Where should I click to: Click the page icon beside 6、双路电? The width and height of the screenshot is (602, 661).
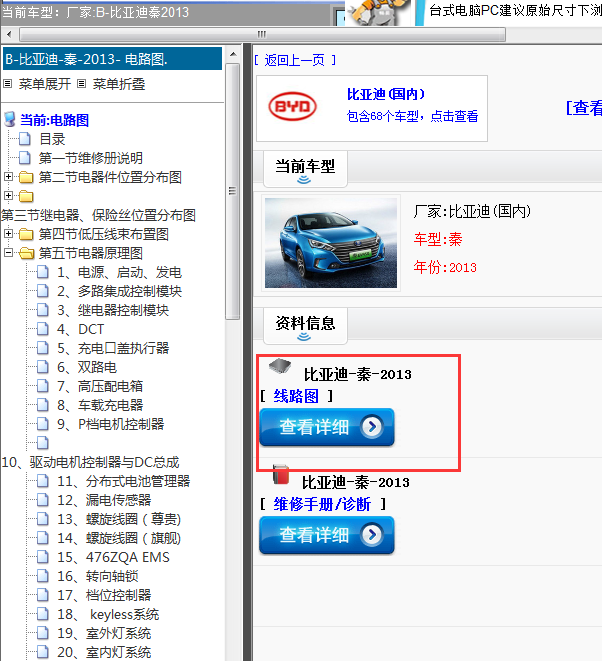(43, 366)
